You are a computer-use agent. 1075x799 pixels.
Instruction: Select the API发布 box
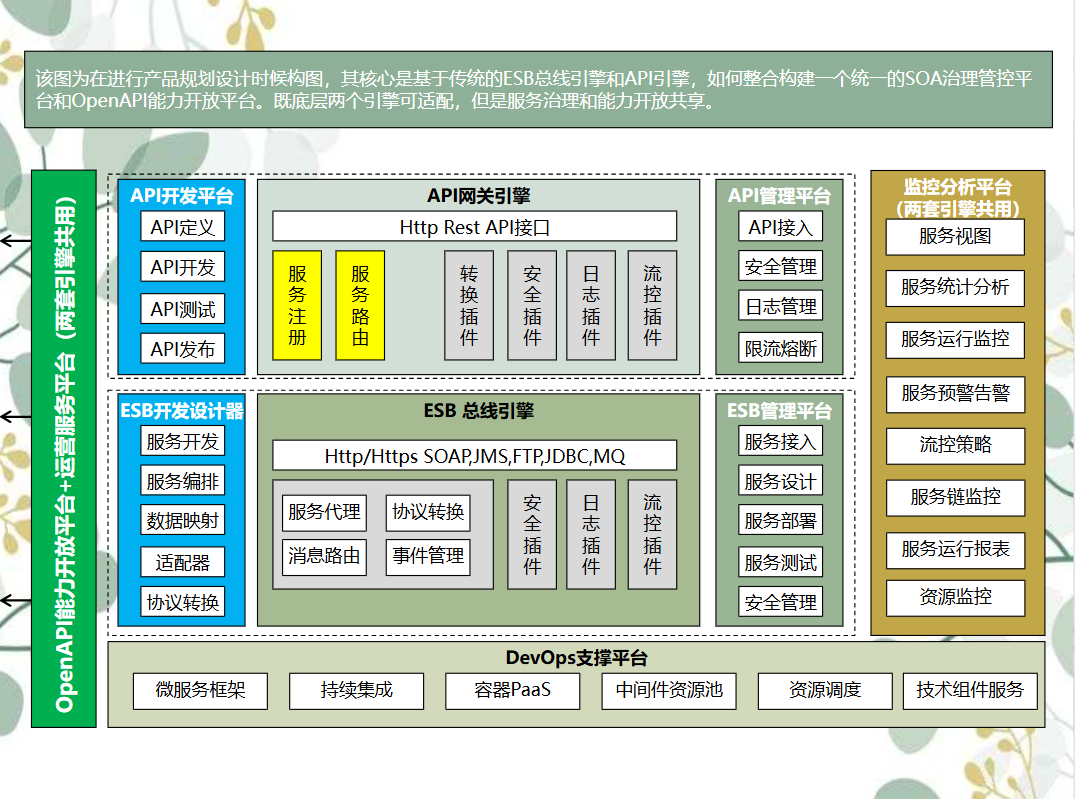[182, 348]
